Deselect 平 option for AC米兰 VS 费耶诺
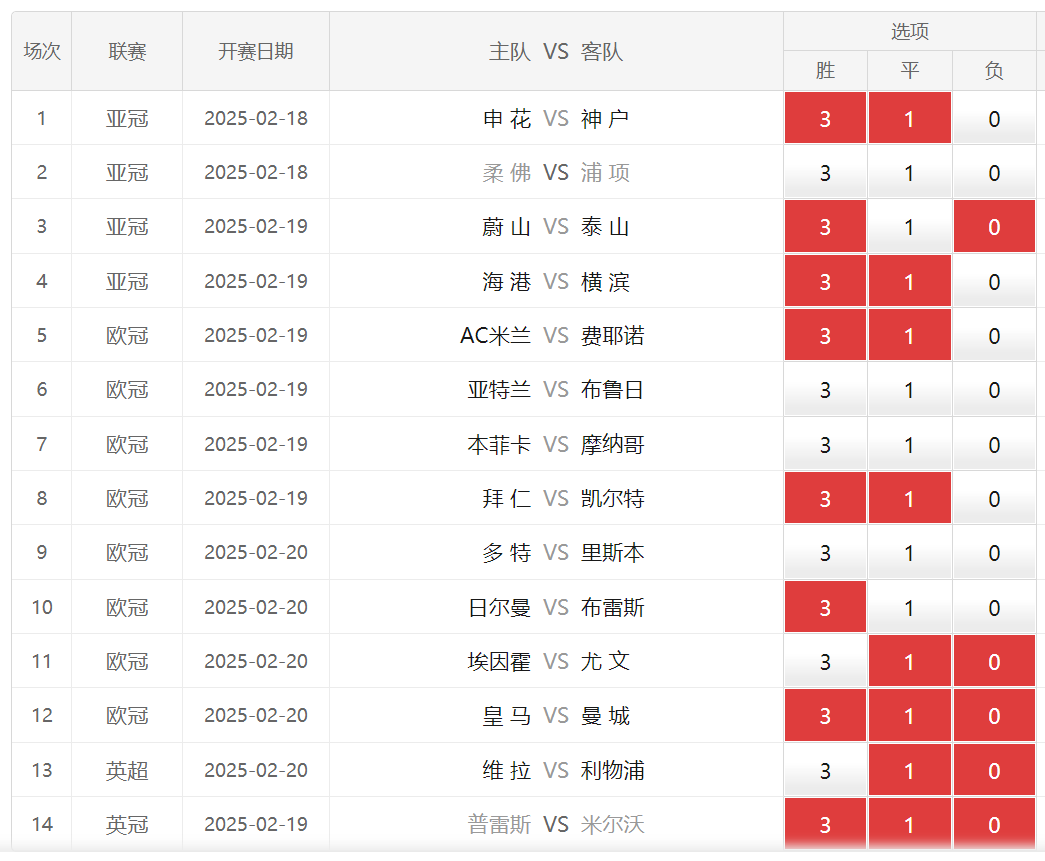This screenshot has height=861, width=1045. click(x=910, y=335)
